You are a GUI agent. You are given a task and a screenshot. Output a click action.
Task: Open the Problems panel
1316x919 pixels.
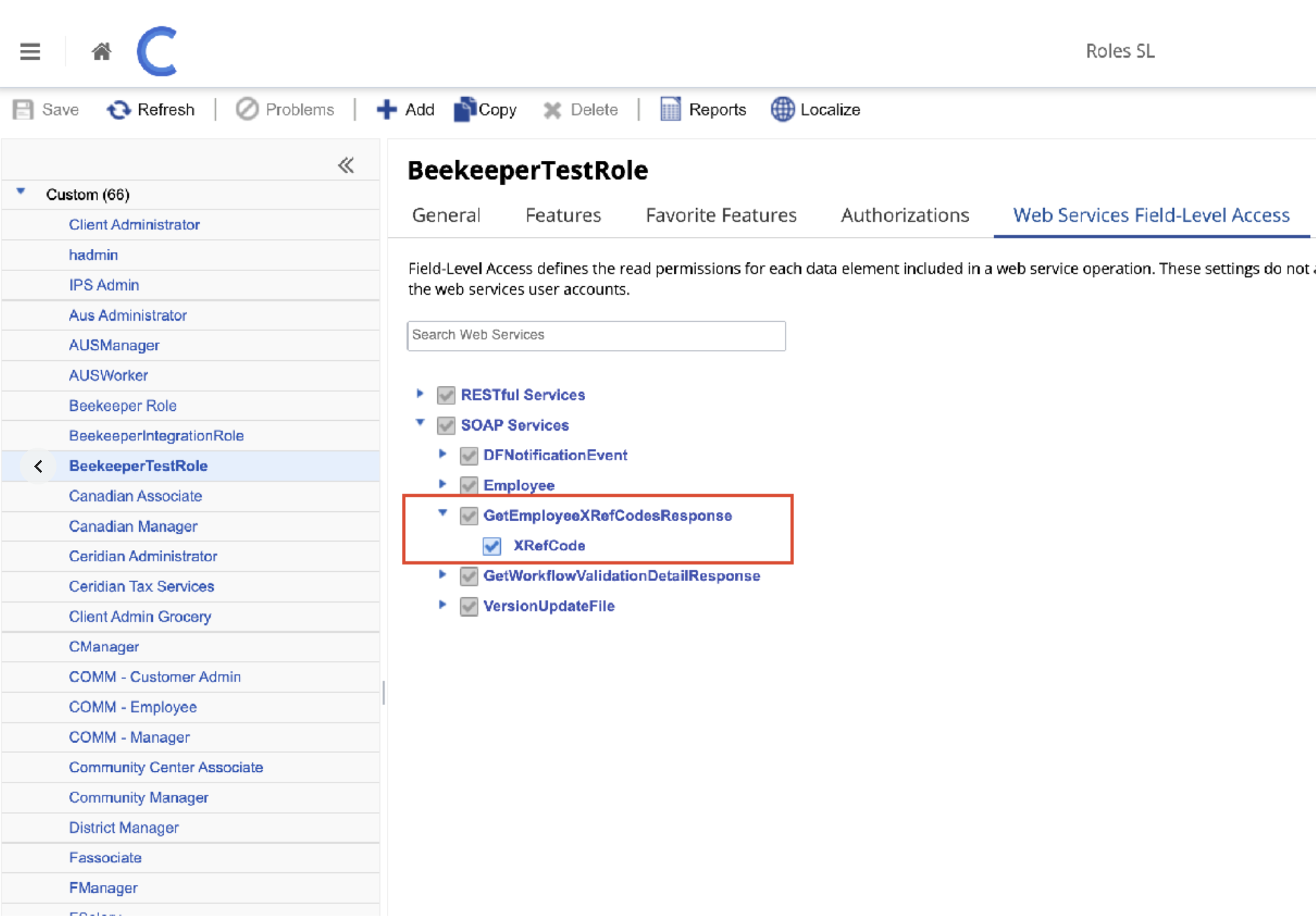(x=285, y=110)
